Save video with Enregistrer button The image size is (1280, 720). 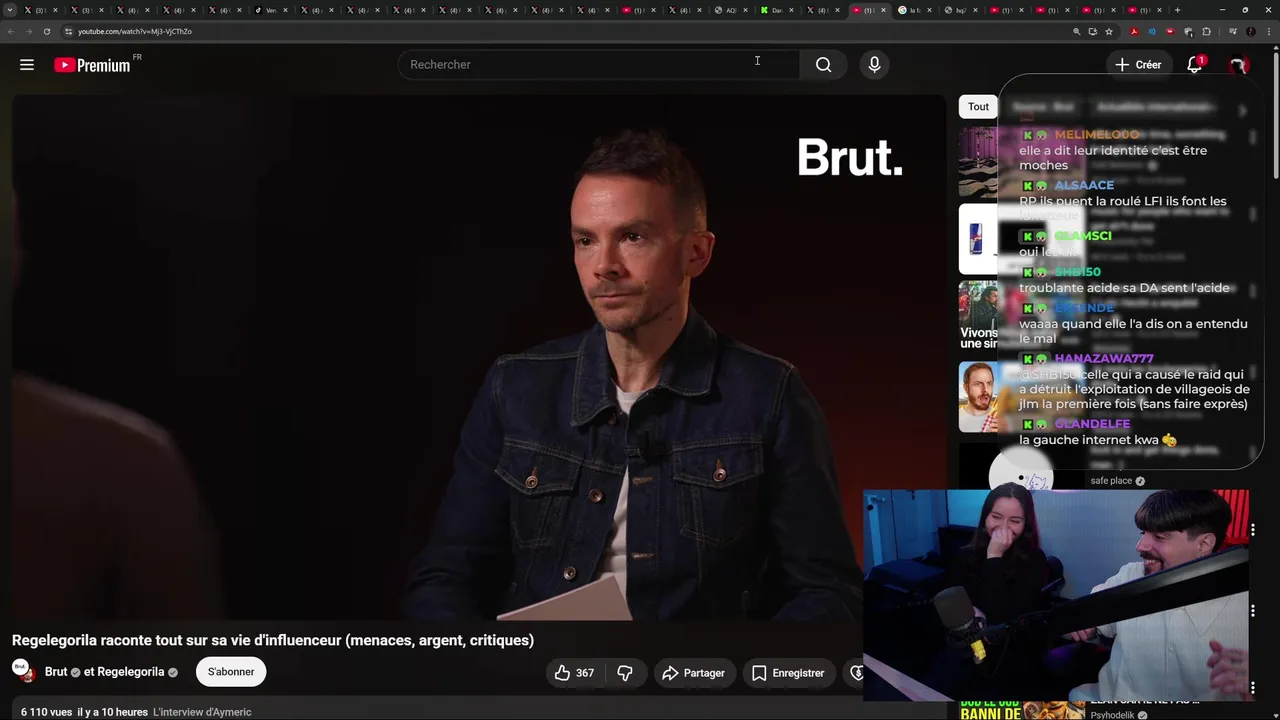pyautogui.click(x=788, y=673)
